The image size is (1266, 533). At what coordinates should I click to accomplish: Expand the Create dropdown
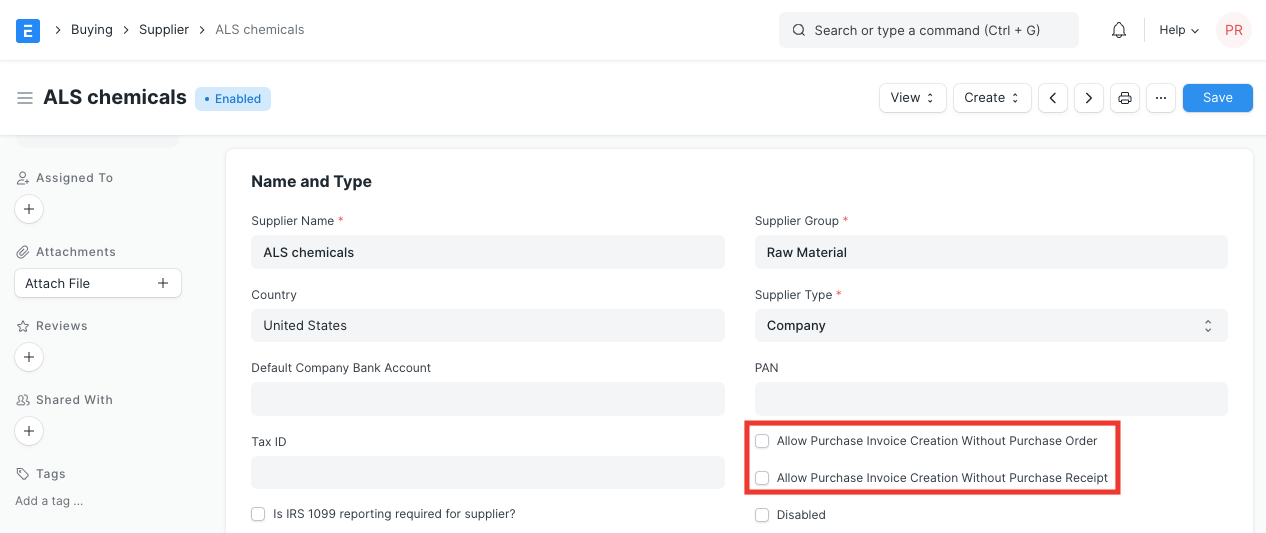[991, 98]
